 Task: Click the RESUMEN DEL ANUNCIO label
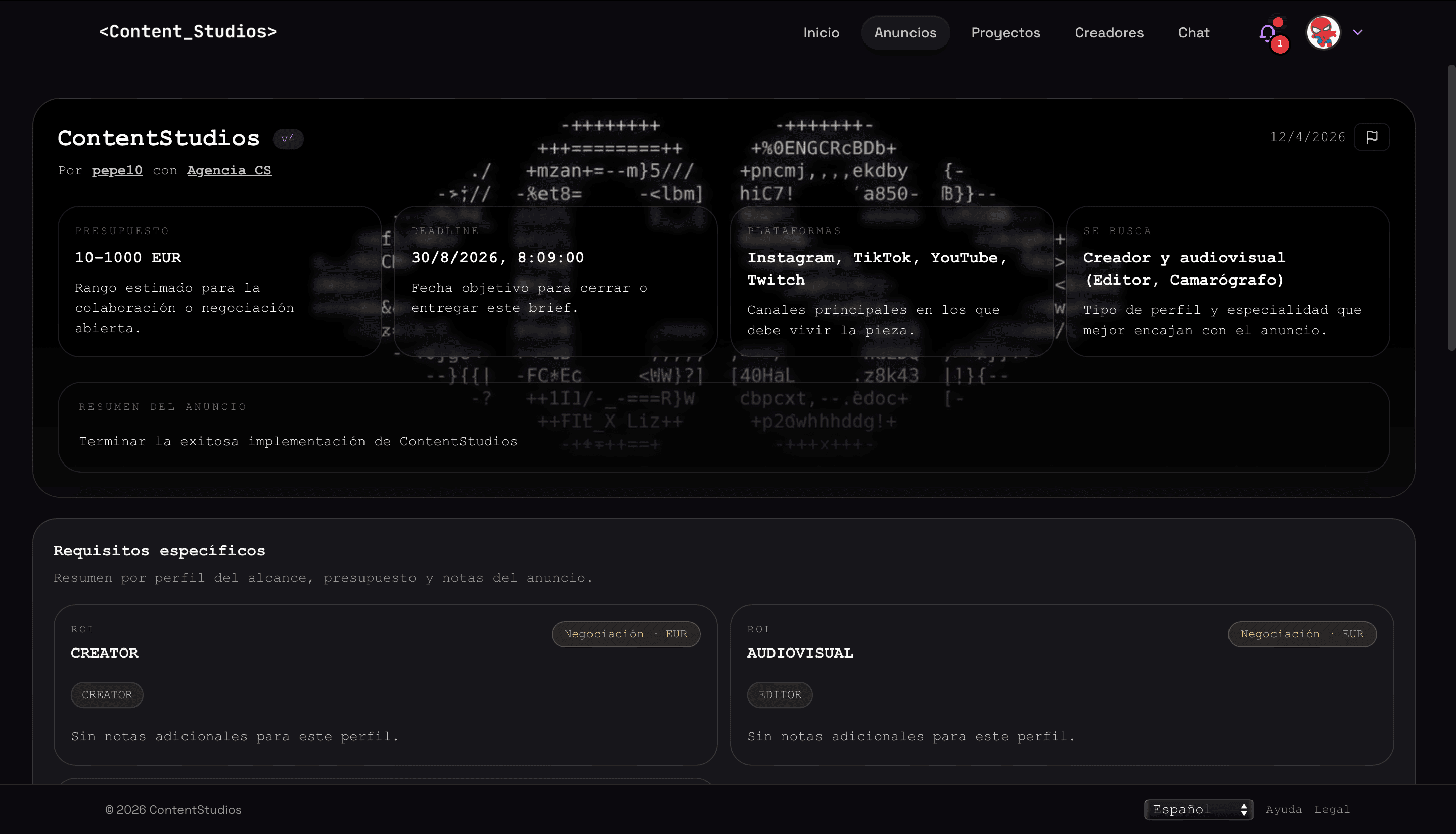[163, 407]
